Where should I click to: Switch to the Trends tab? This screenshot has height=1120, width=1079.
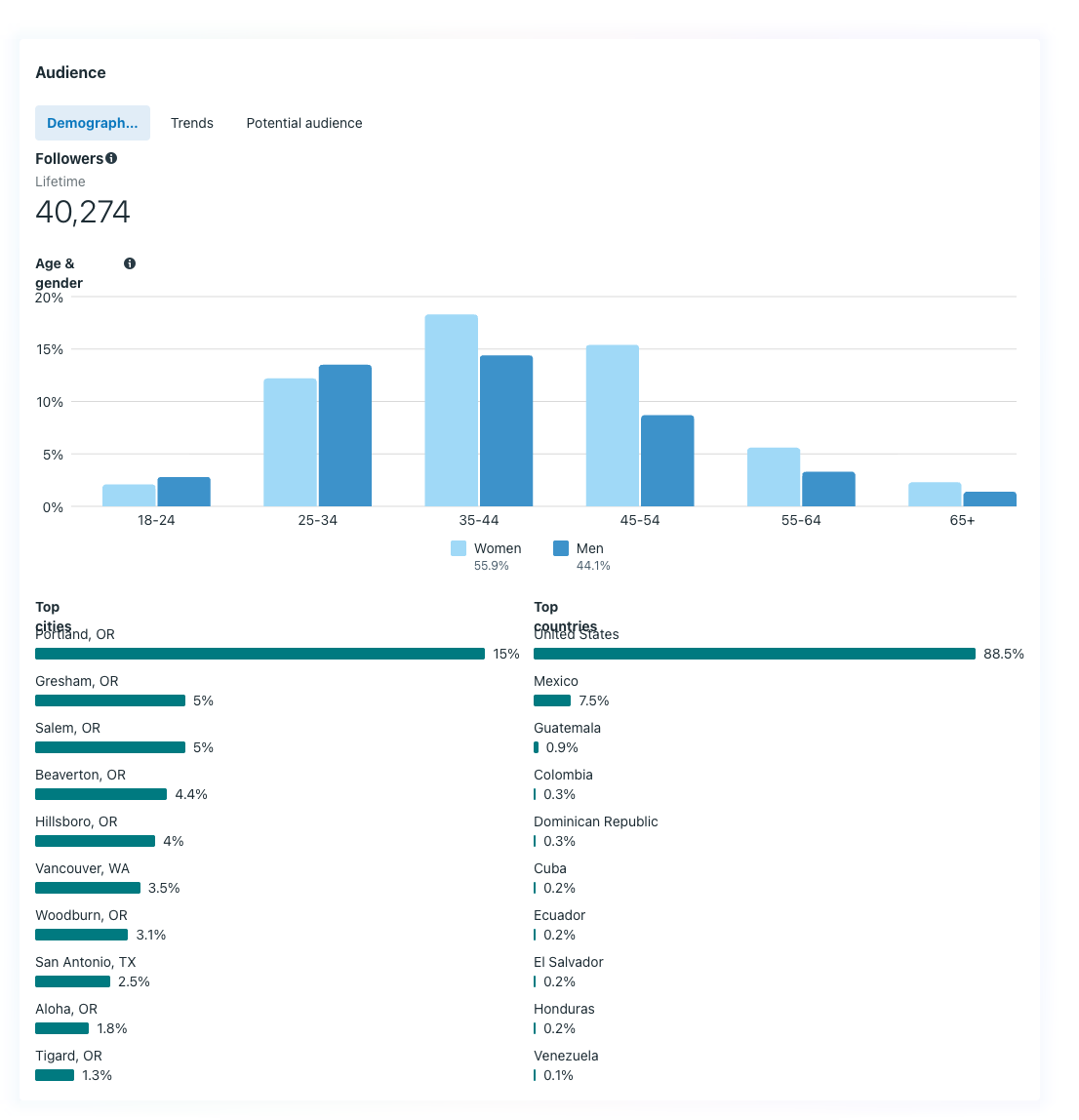pyautogui.click(x=192, y=123)
